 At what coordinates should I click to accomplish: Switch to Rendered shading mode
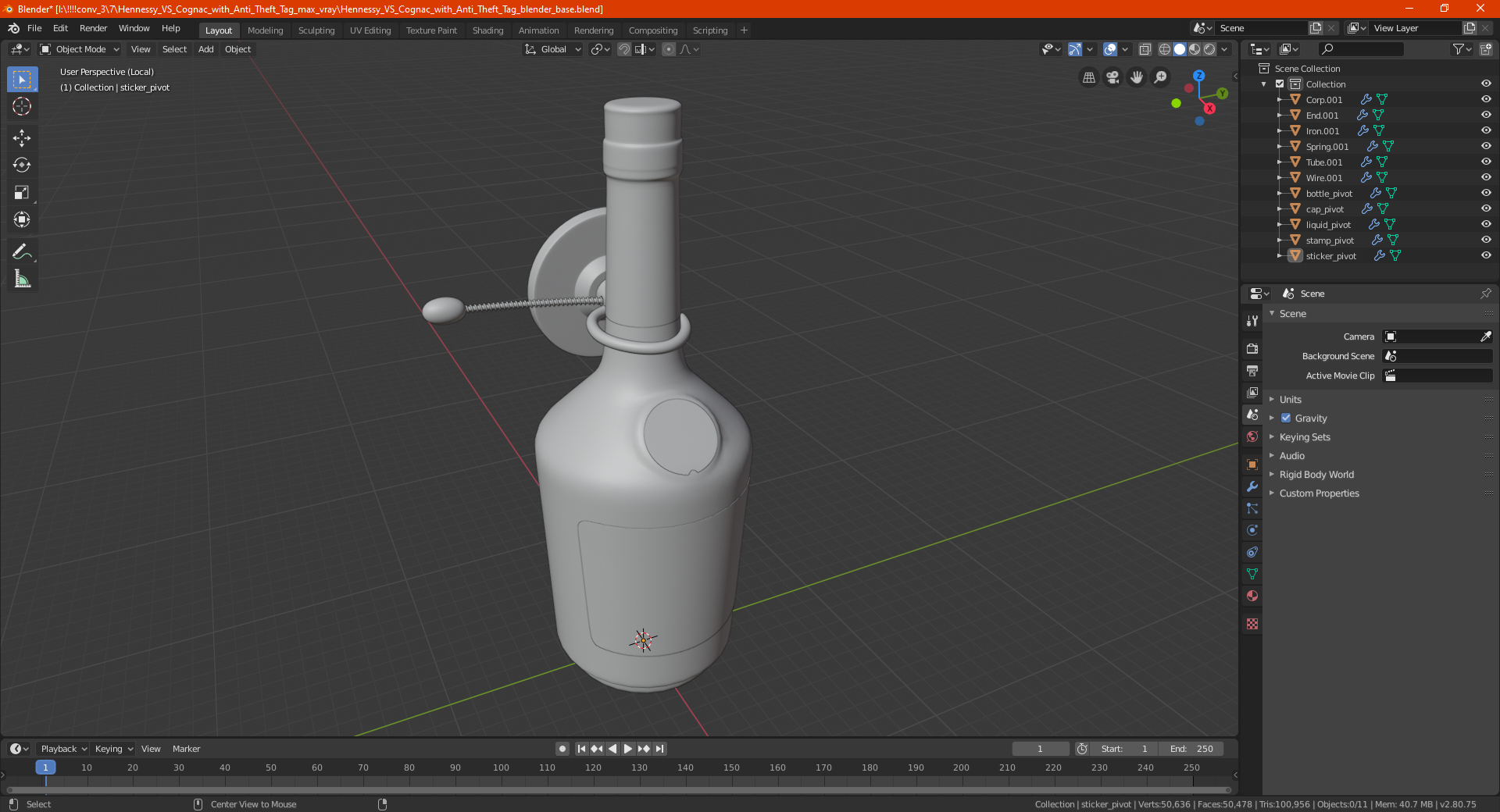[x=1209, y=49]
